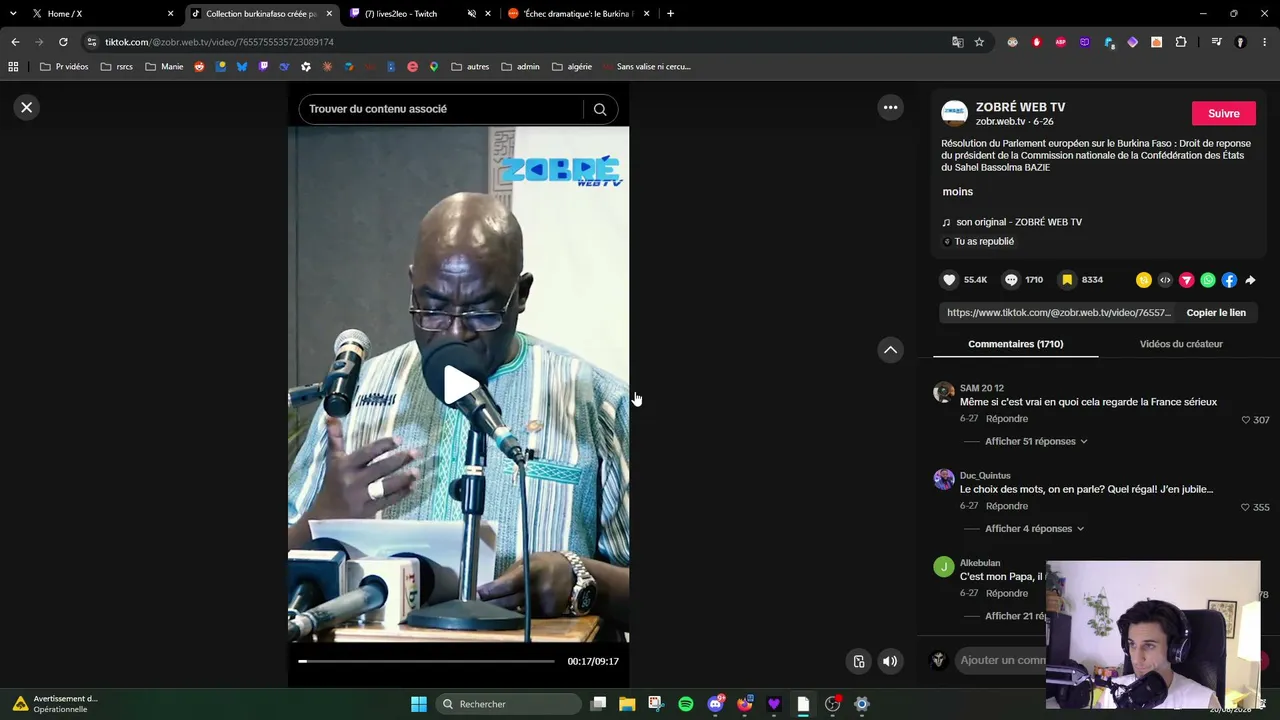This screenshot has width=1280, height=720.
Task: Reply to SAM 20 12's comment
Action: tap(1007, 419)
